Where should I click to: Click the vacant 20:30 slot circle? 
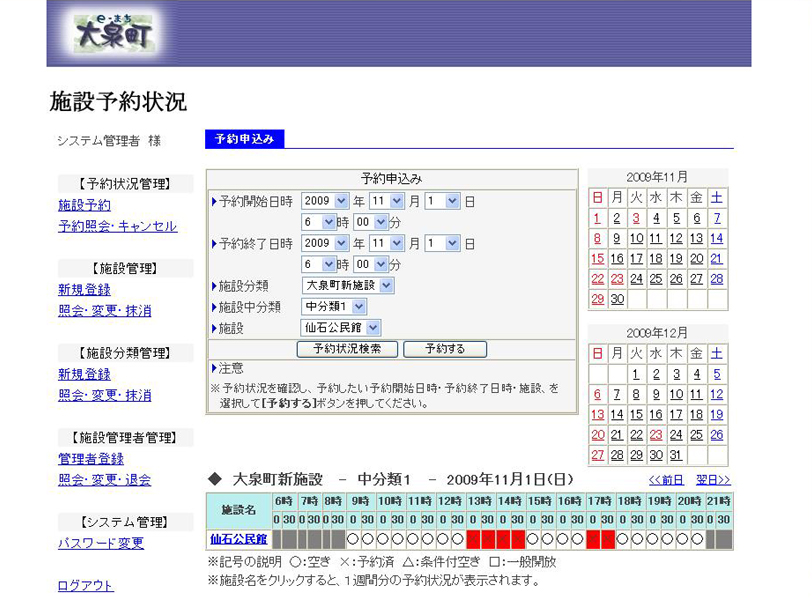click(x=698, y=539)
